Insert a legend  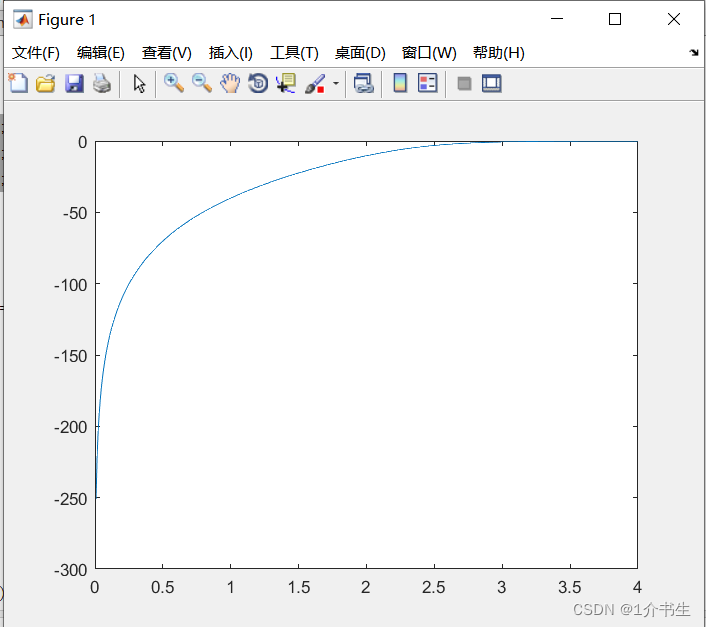427,83
